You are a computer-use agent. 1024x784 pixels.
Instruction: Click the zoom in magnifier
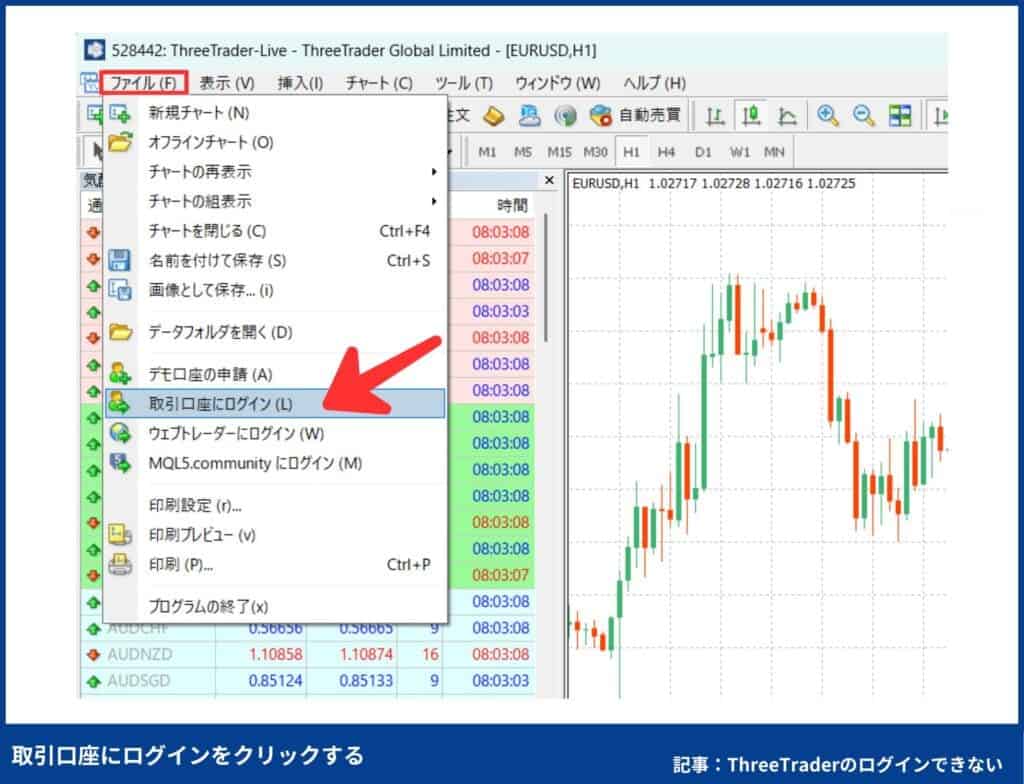point(828,116)
